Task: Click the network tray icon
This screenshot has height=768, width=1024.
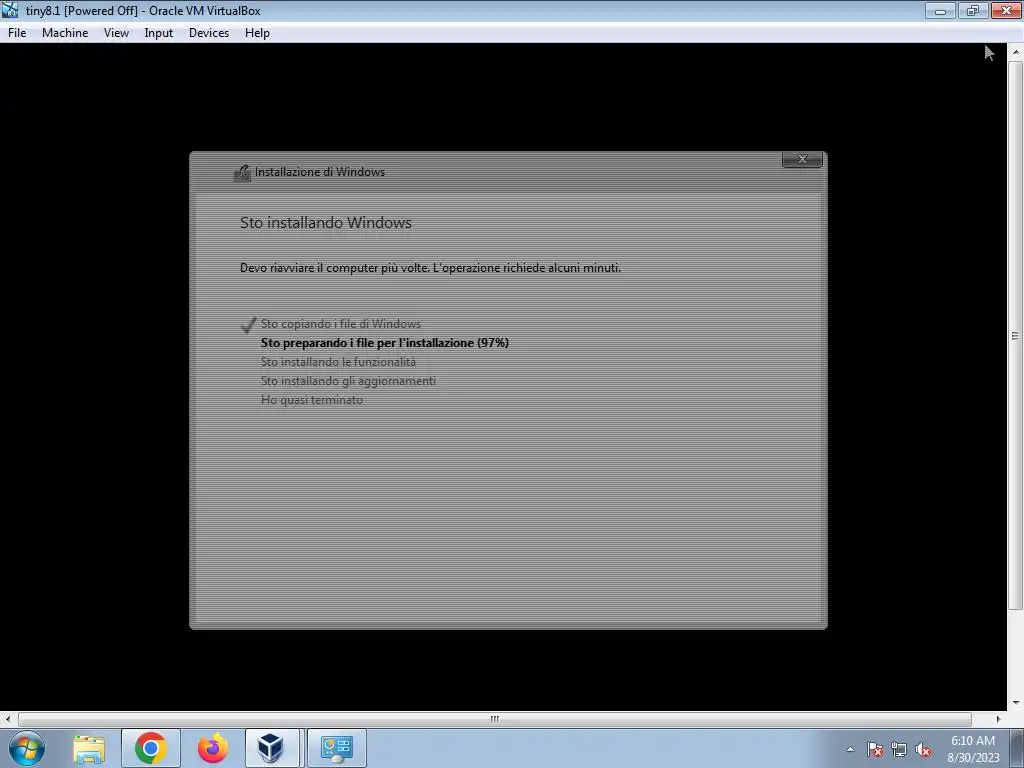Action: pos(899,749)
